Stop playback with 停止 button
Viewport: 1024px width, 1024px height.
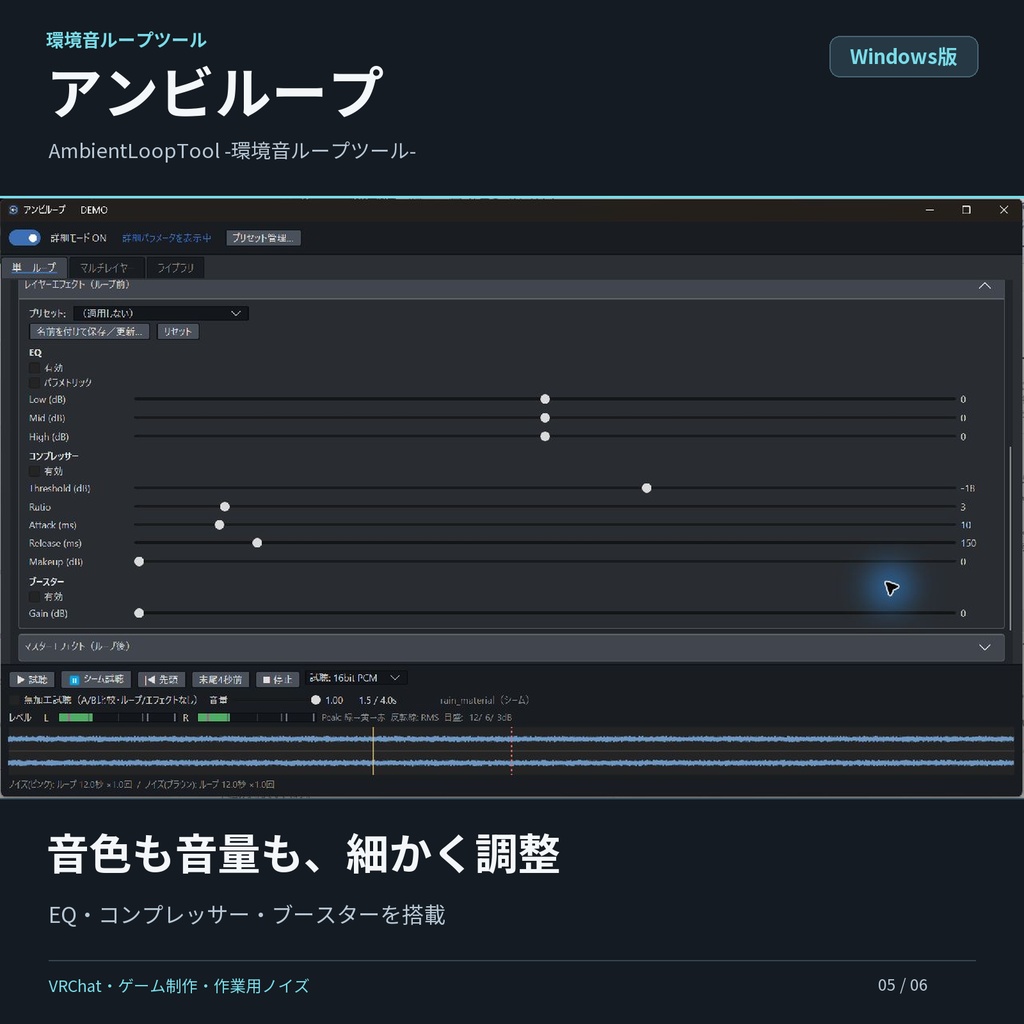(278, 680)
